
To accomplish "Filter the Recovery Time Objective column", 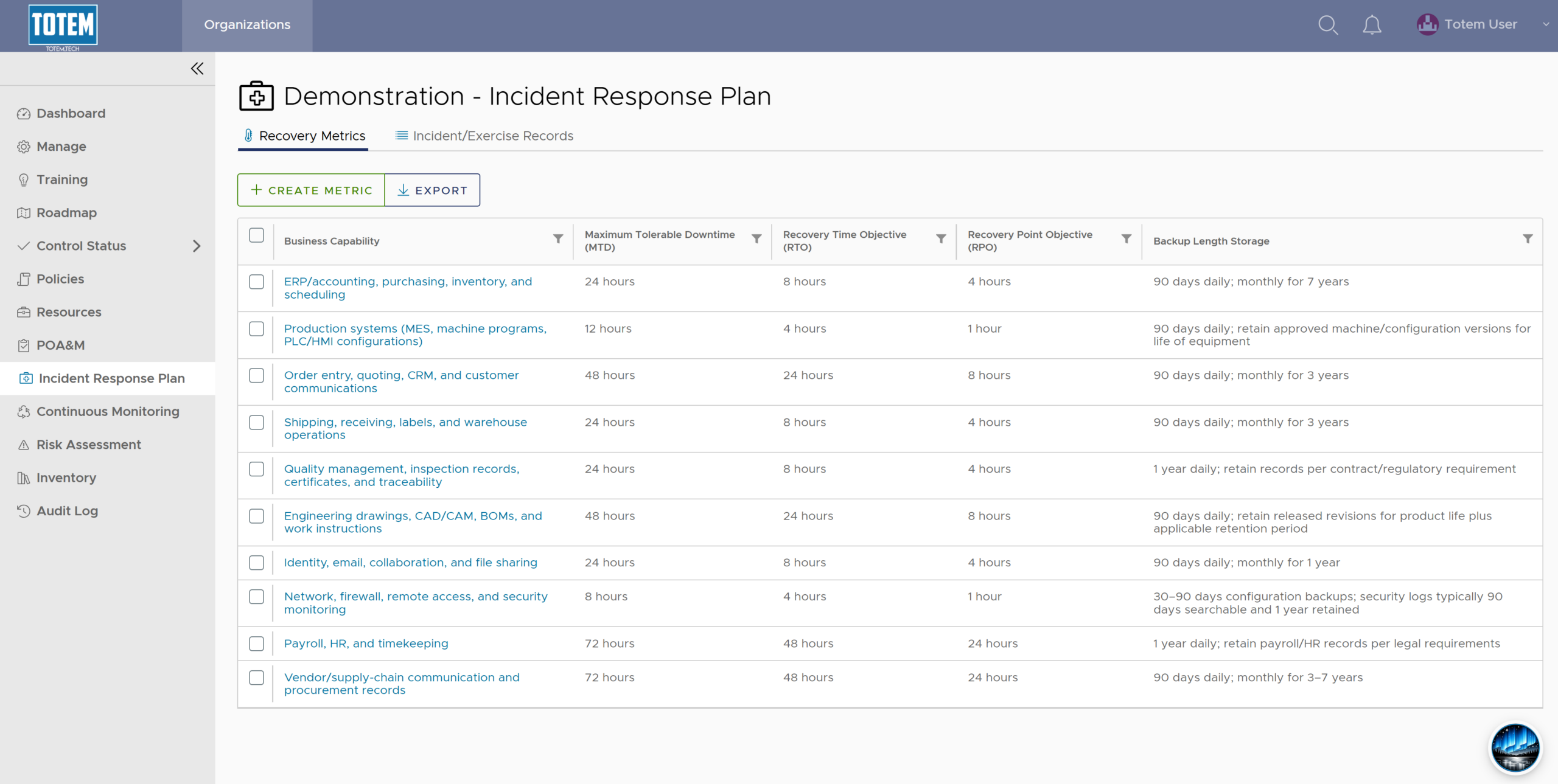I will (x=941, y=239).
